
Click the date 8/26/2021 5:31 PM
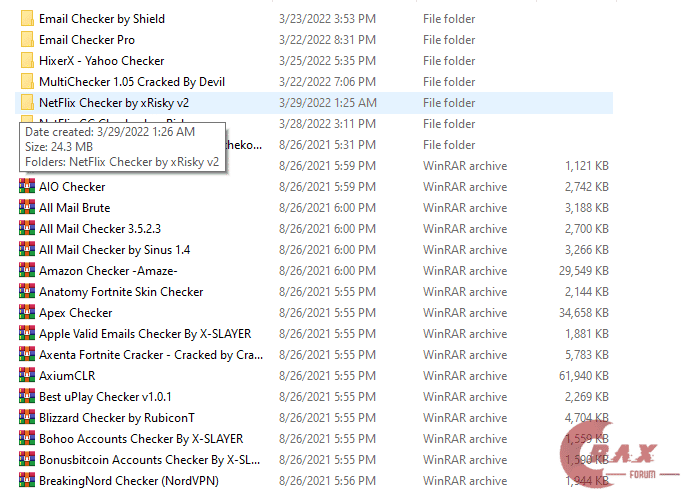[x=327, y=145]
